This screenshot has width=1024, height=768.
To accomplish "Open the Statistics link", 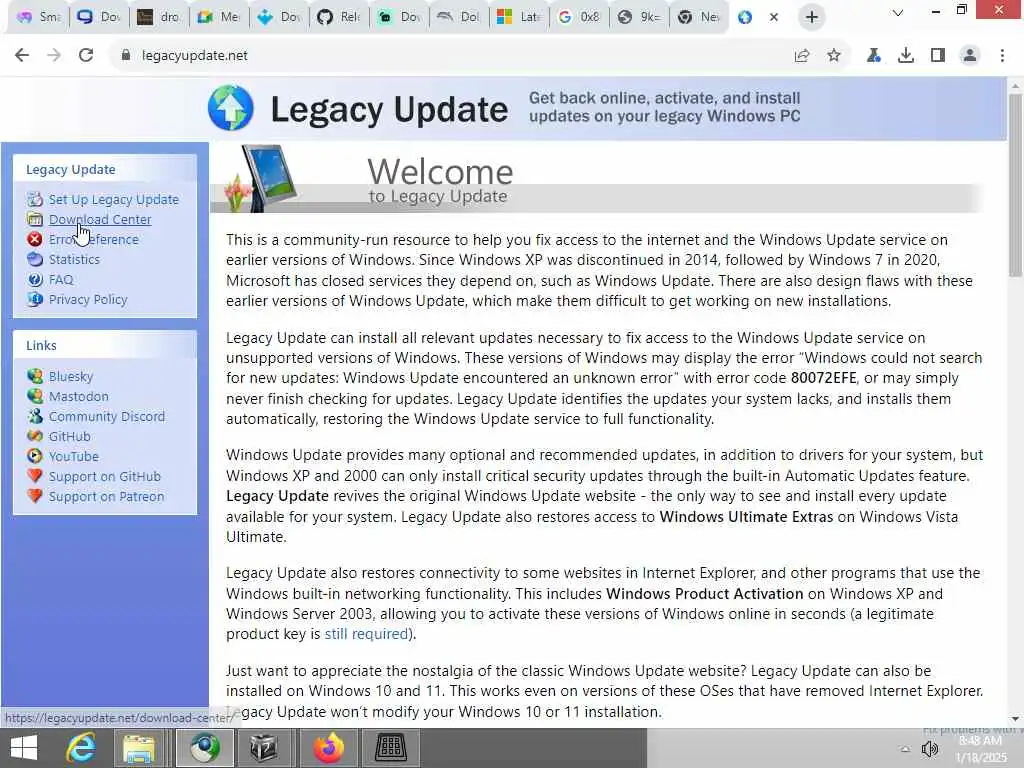I will [74, 259].
